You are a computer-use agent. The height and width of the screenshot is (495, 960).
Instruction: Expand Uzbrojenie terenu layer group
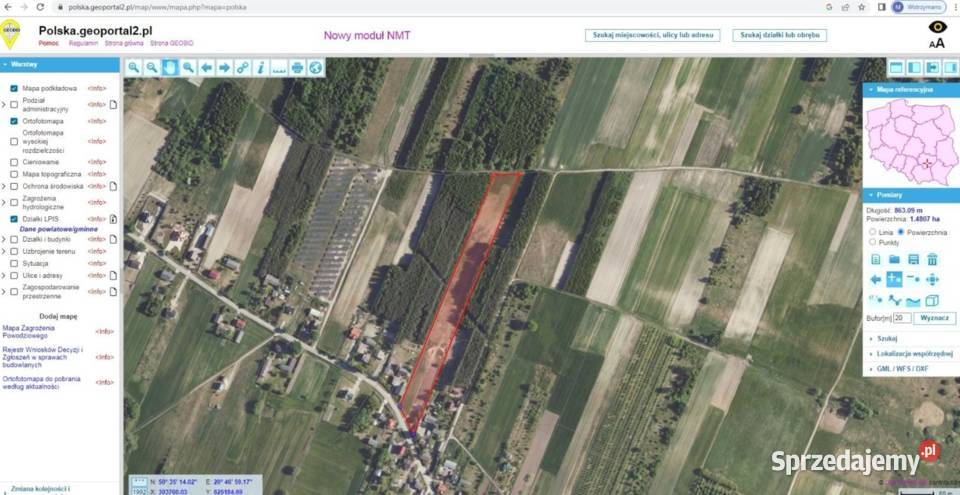(x=4, y=251)
